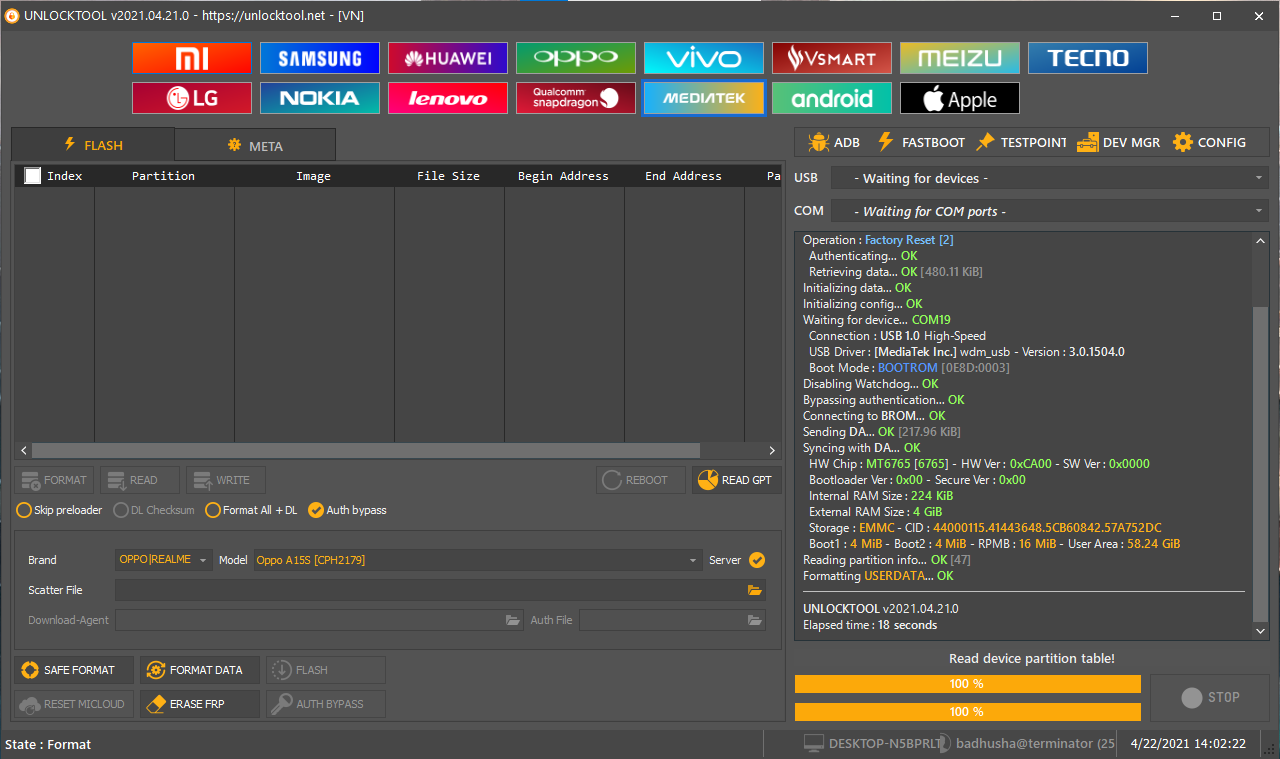
Task: Select the Vivo brand tile
Action: [x=704, y=58]
